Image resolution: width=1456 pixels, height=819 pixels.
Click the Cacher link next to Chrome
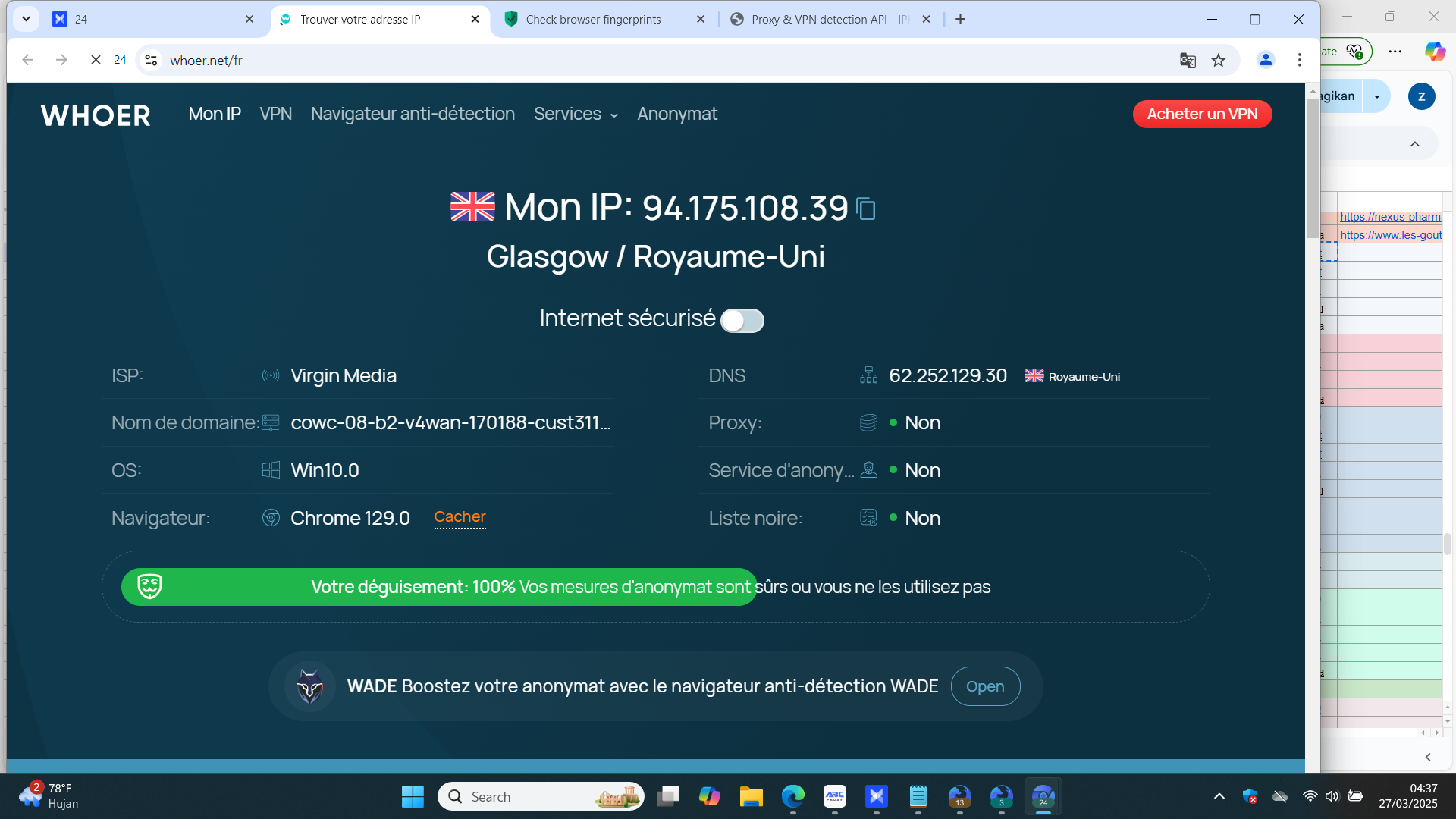[x=460, y=517]
